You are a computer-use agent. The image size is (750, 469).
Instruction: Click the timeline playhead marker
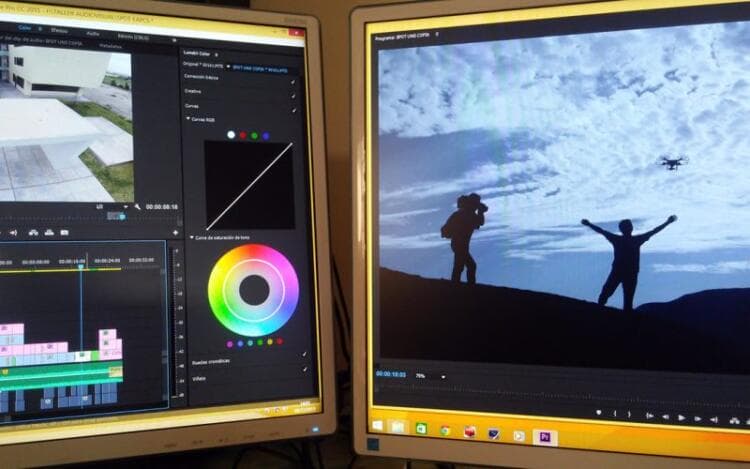click(x=81, y=266)
